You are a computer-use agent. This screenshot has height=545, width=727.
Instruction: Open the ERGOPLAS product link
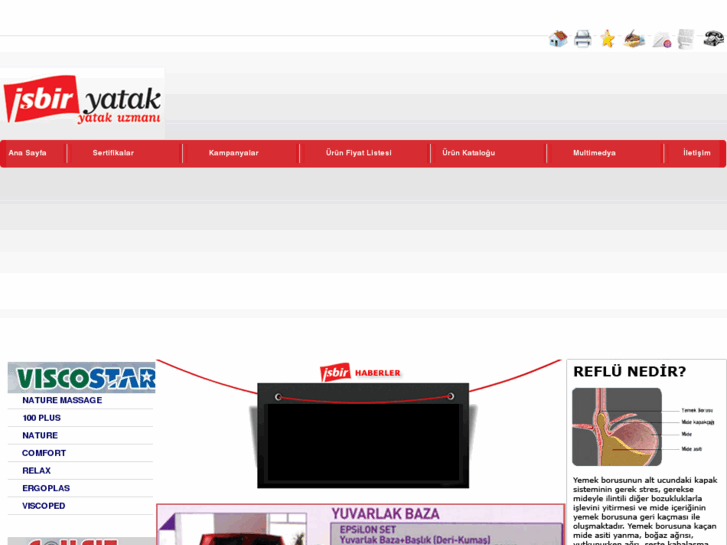[x=46, y=488]
